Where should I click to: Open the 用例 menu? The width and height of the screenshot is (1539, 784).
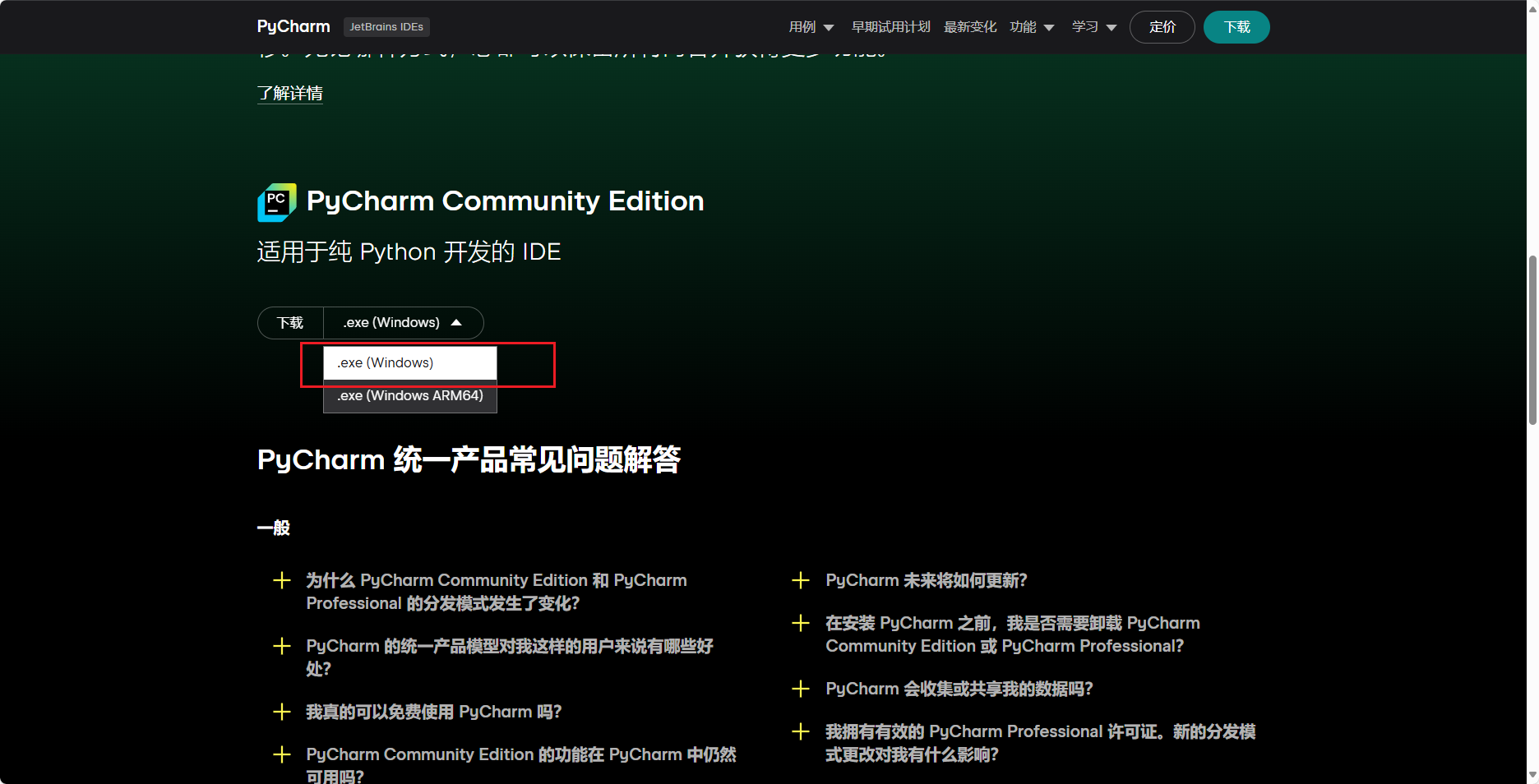[x=802, y=27]
